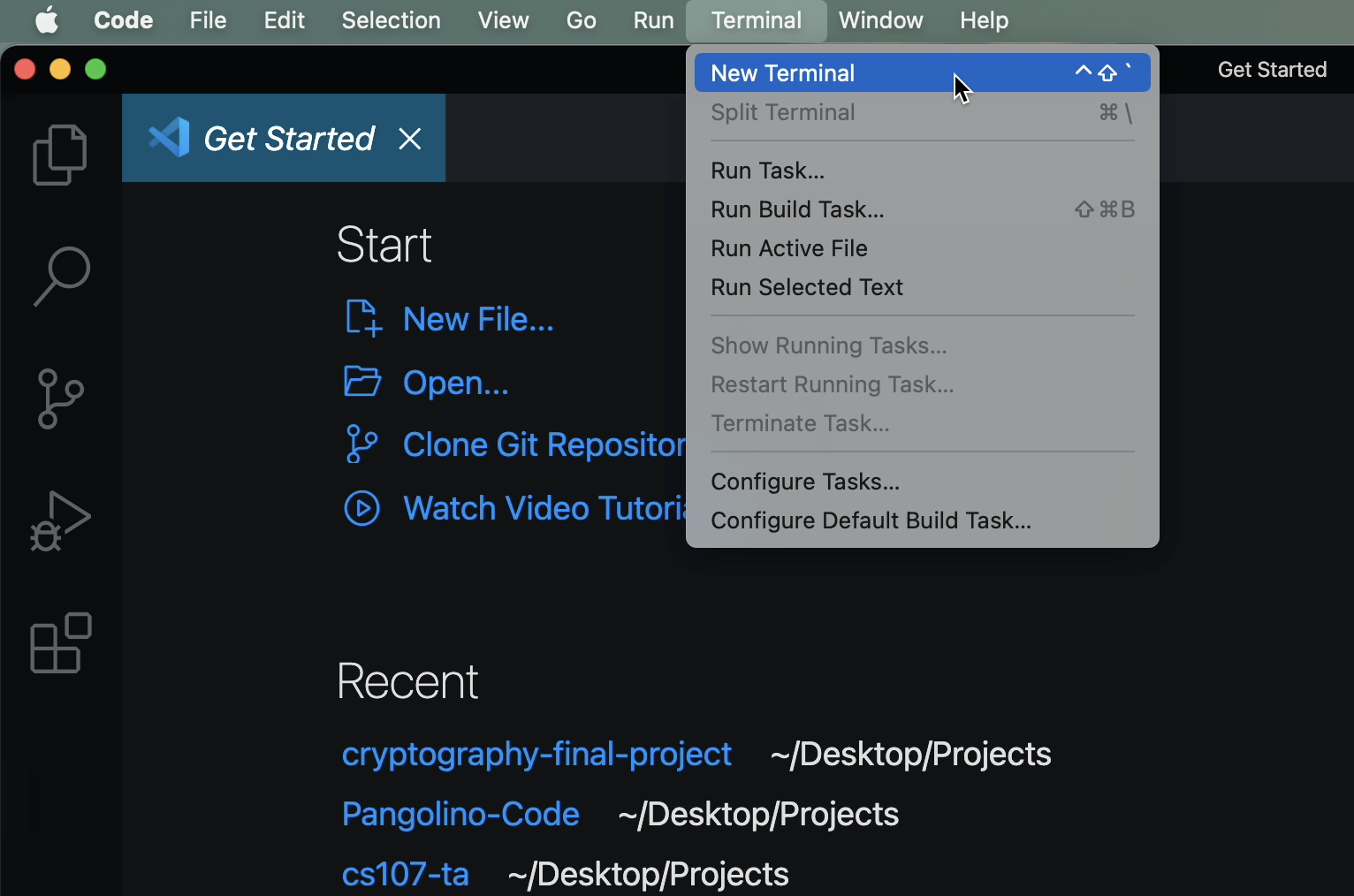Choose Run Active File
Screen dimensions: 1354x896
point(922,248)
